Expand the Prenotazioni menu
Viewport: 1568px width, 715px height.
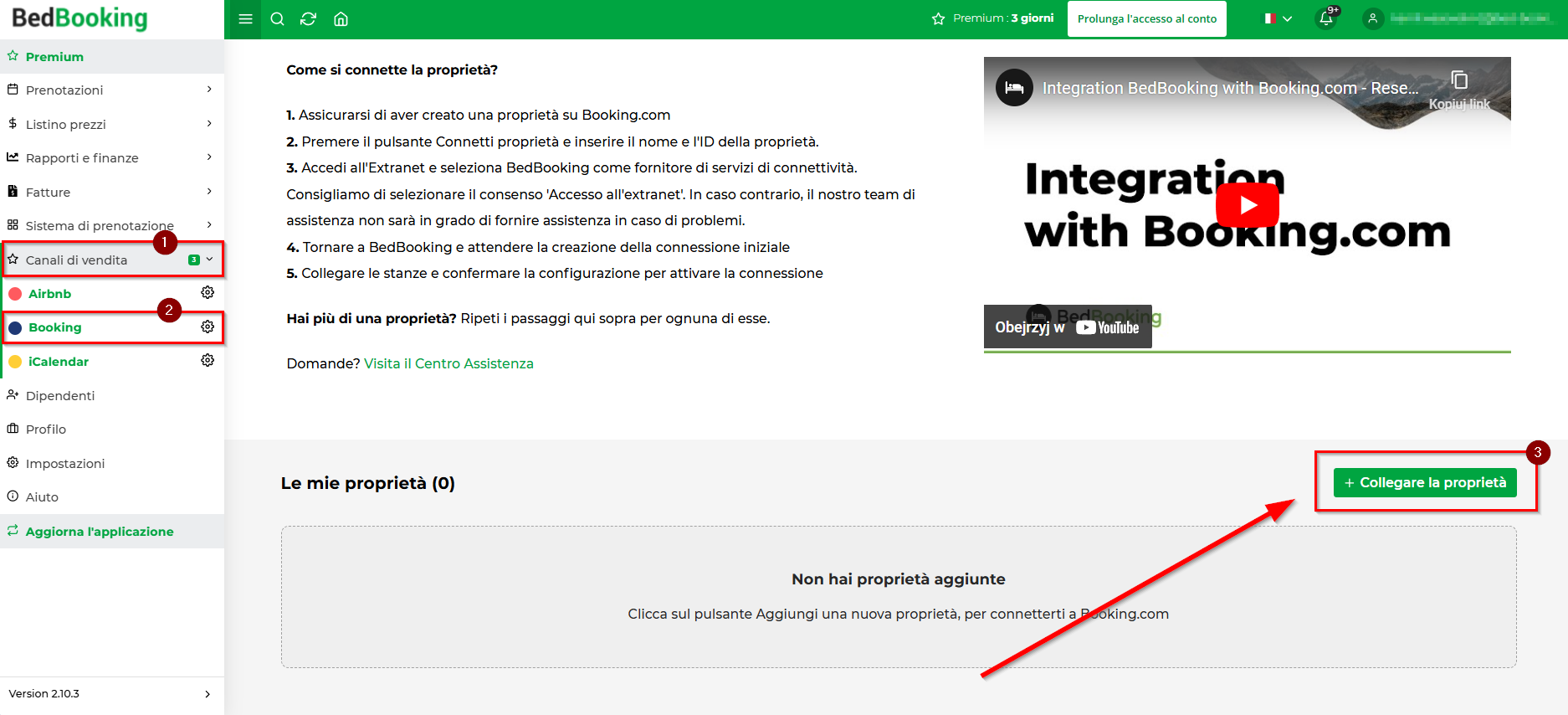point(112,90)
